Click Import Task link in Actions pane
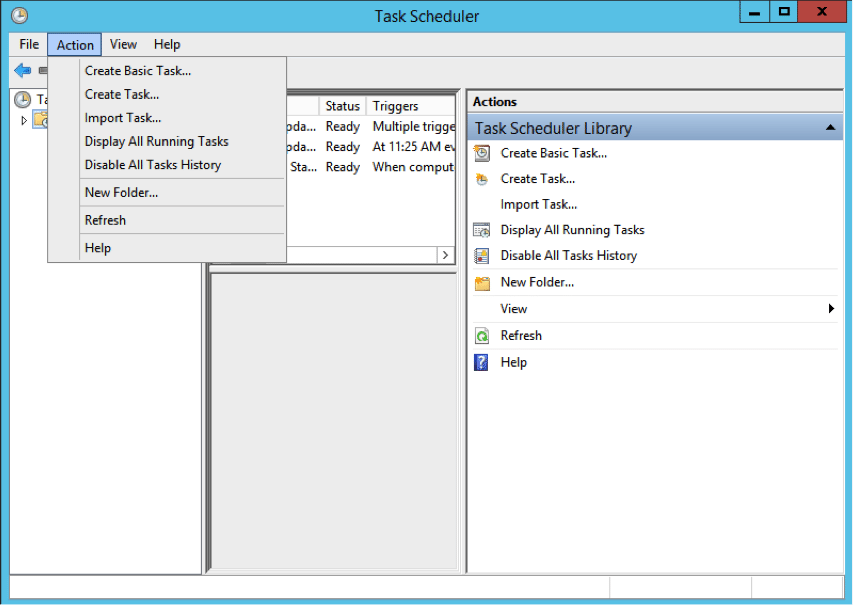 pyautogui.click(x=538, y=204)
